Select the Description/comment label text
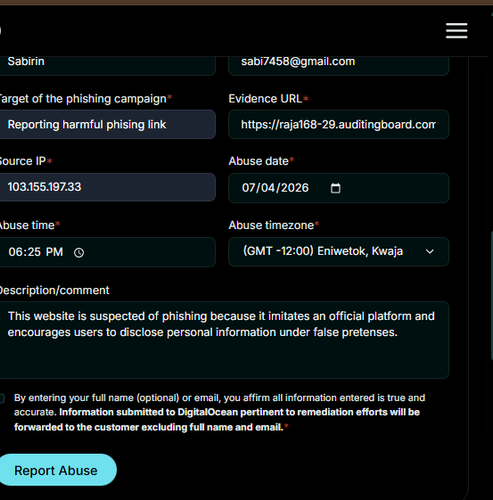Screen dimensions: 493x500 [54, 290]
